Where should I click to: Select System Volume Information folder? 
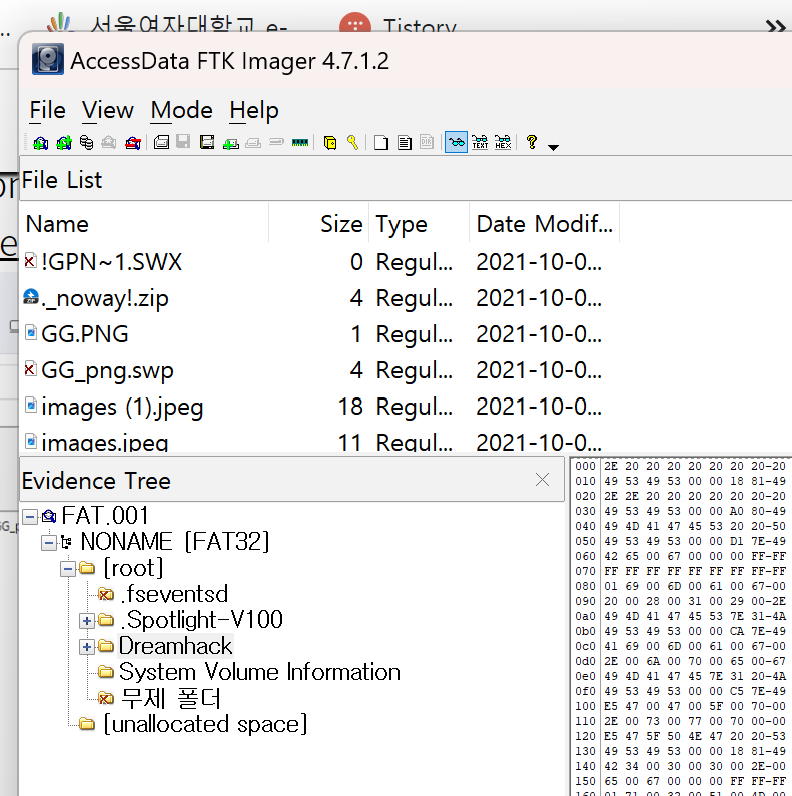pos(260,672)
